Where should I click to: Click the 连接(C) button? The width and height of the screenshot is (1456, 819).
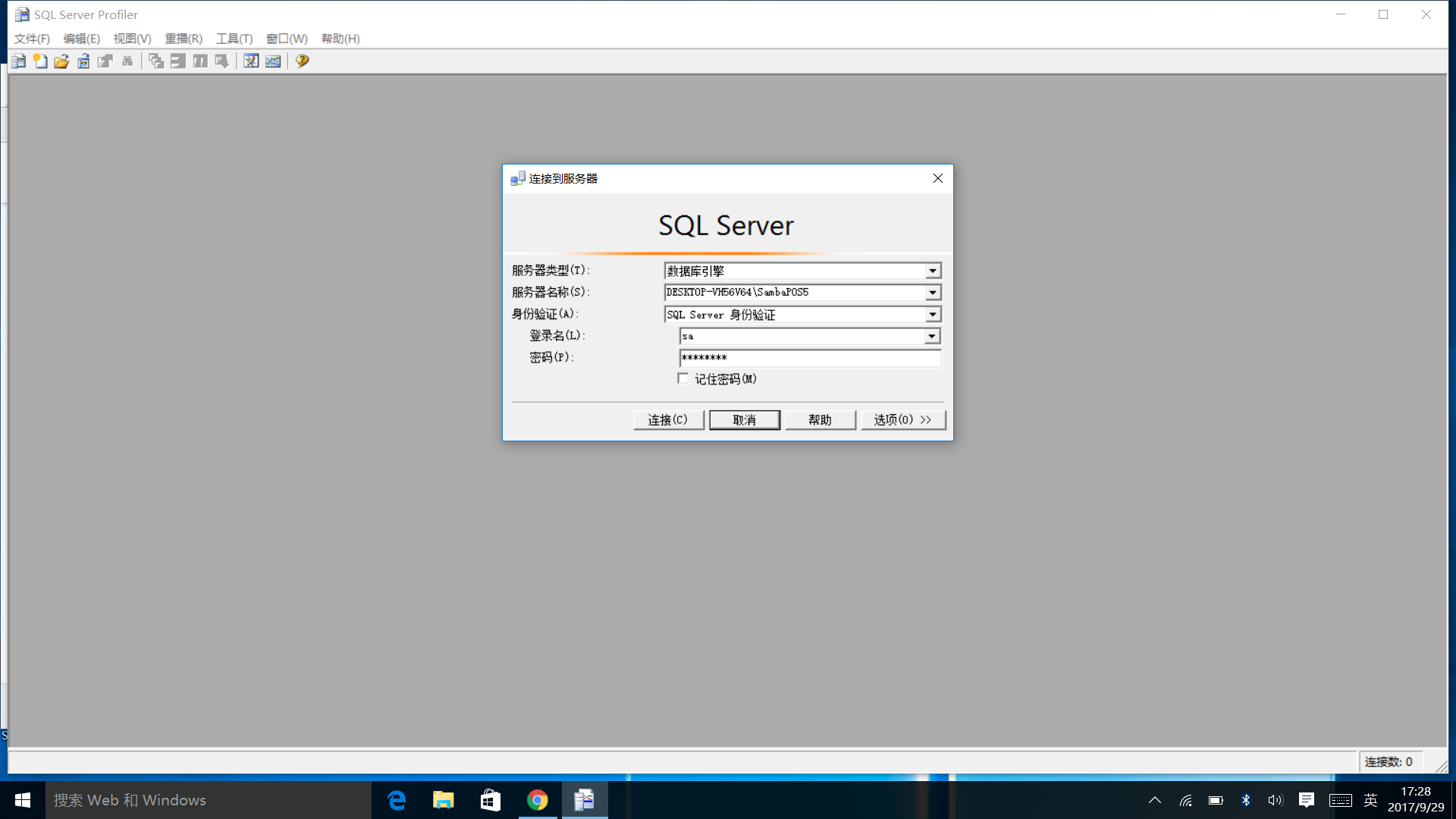[668, 420]
